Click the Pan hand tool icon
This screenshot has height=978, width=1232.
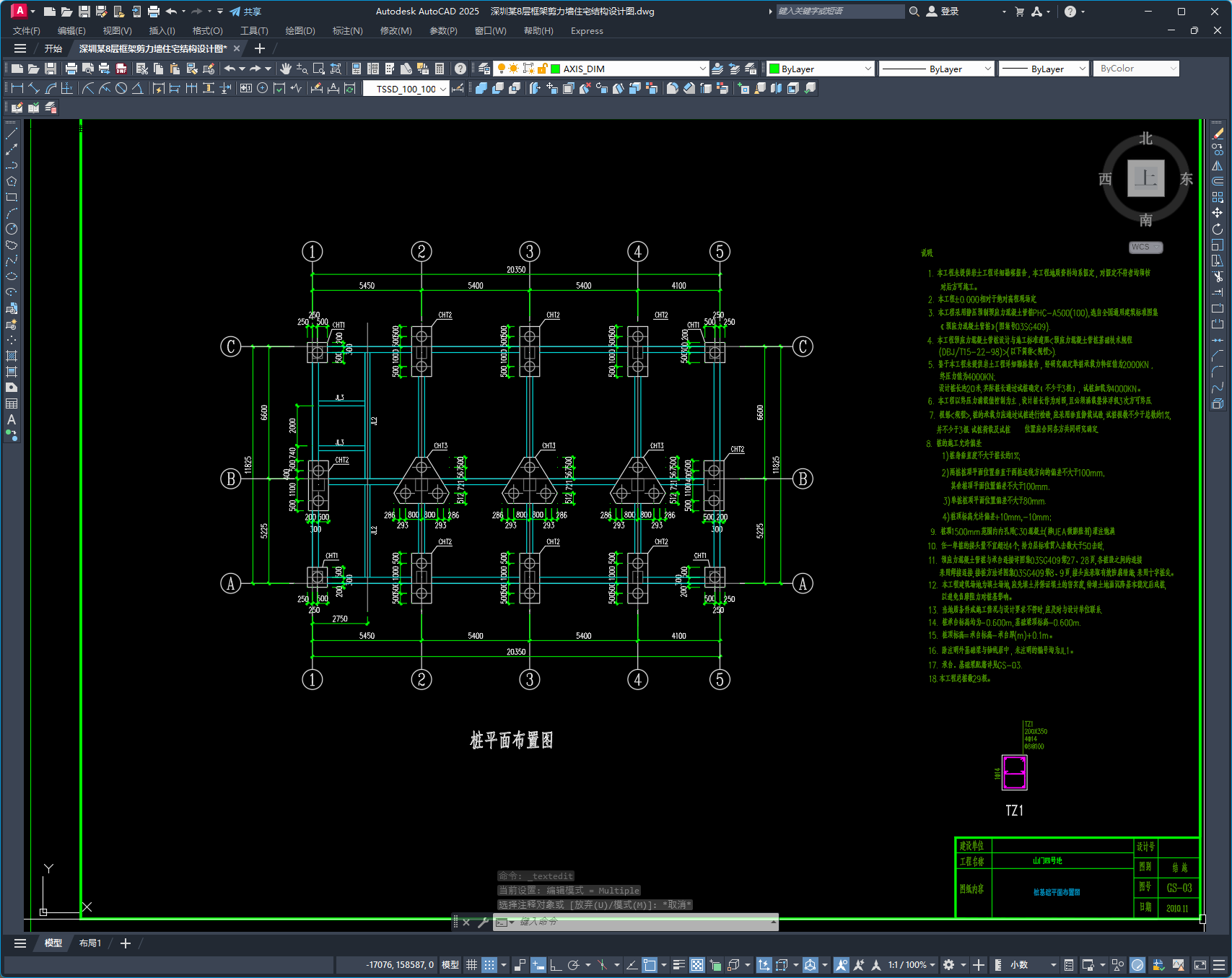coord(286,69)
